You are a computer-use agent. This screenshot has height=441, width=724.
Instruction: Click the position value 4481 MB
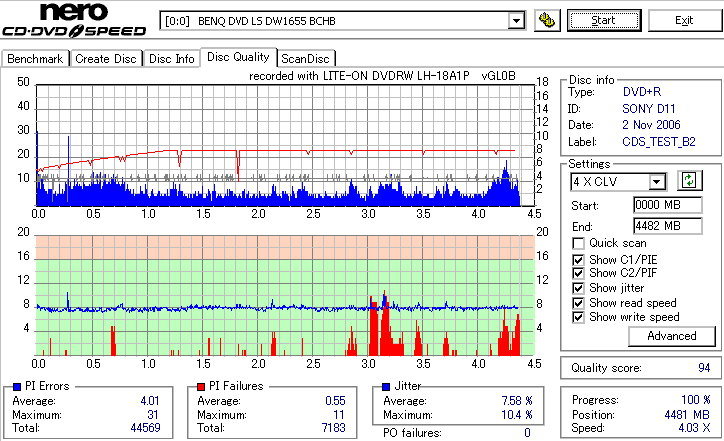tap(688, 415)
